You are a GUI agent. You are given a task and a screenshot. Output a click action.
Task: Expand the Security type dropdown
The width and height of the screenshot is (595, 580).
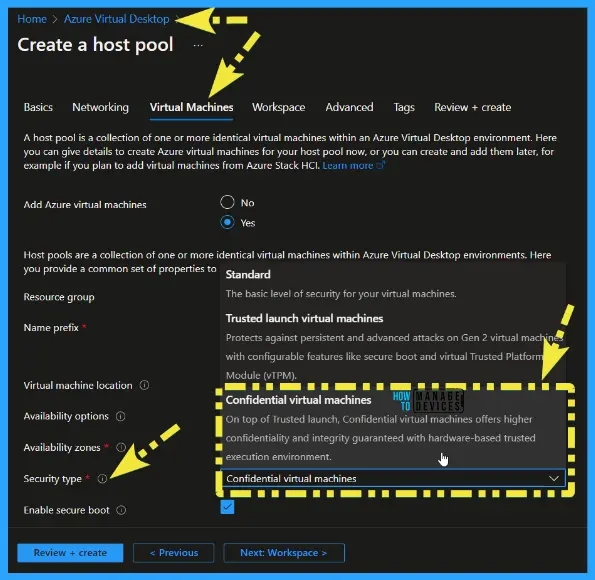[x=393, y=479]
